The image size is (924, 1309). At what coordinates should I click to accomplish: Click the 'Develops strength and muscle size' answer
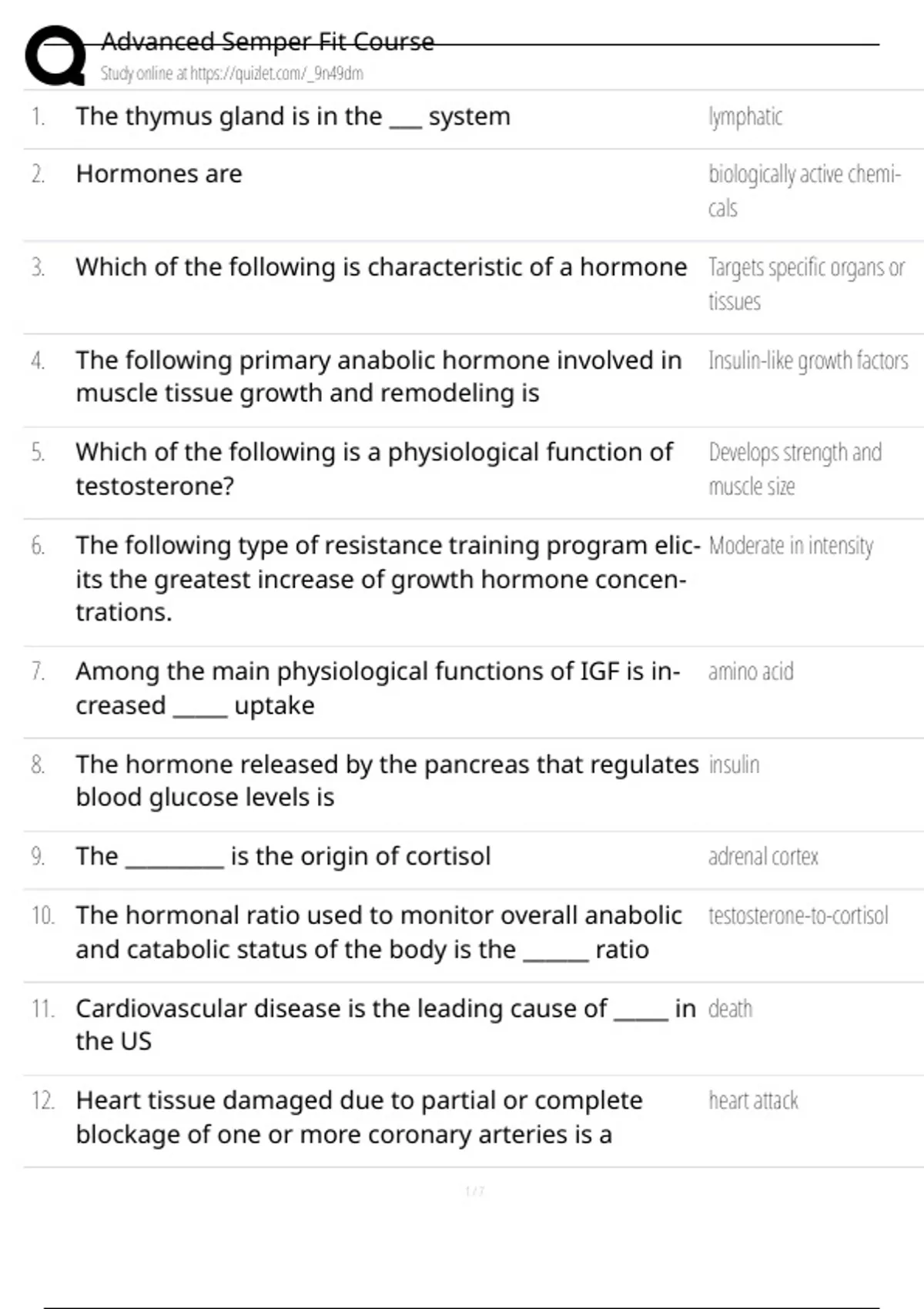point(795,469)
